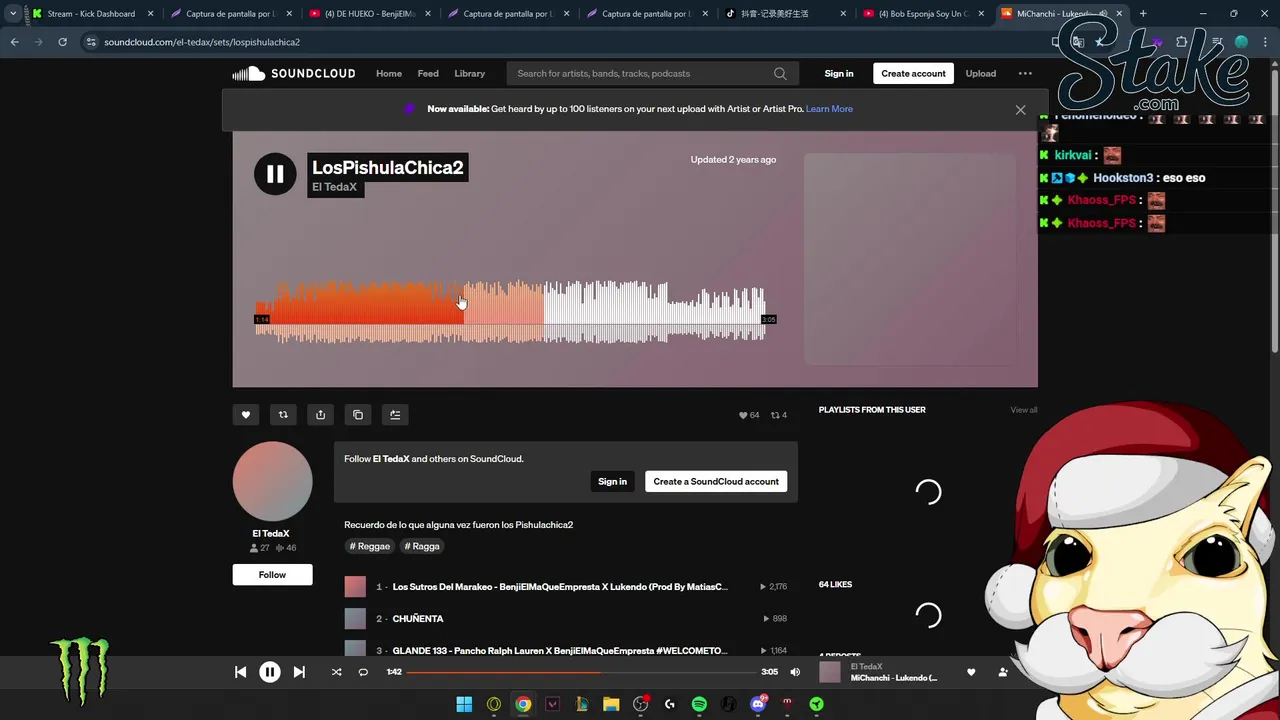This screenshot has height=720, width=1280.
Task: Open File Explorer from the taskbar
Action: 611,704
